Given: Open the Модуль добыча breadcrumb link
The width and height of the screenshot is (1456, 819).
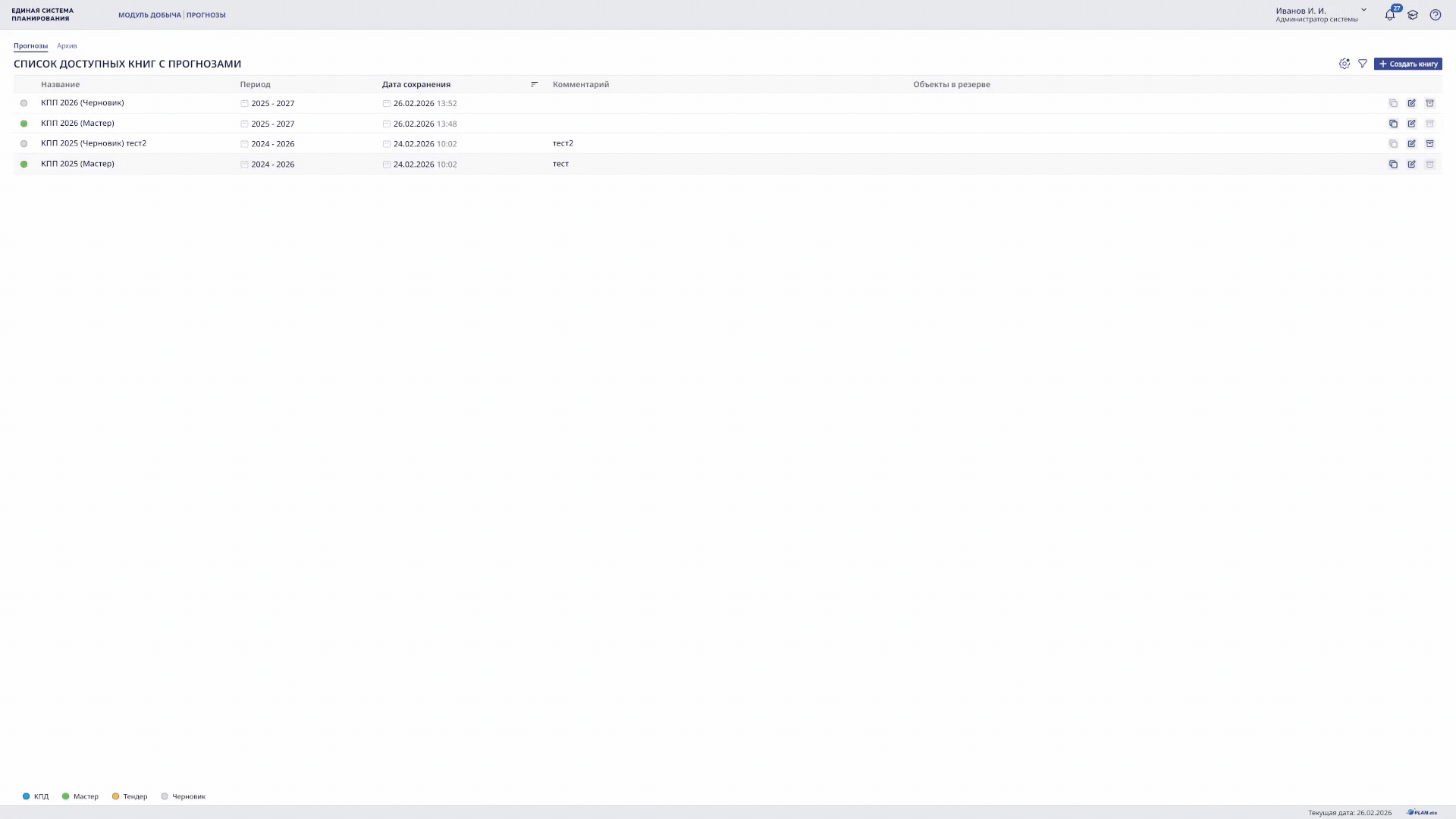Looking at the screenshot, I should (149, 15).
